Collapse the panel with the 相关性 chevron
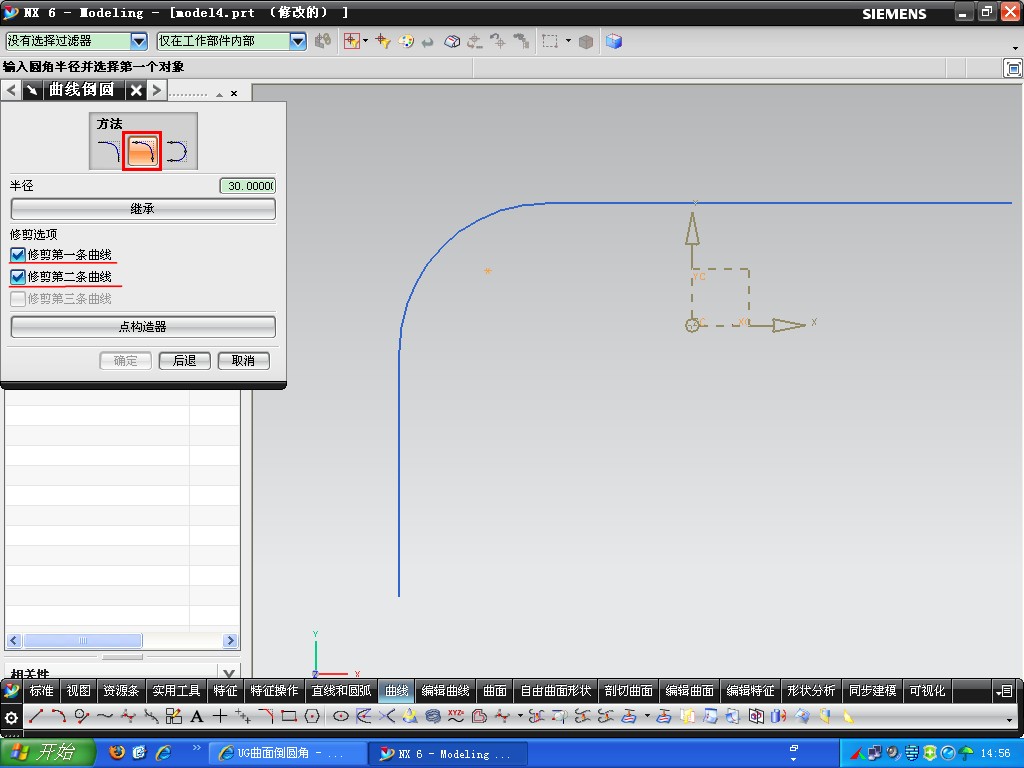 click(x=229, y=673)
